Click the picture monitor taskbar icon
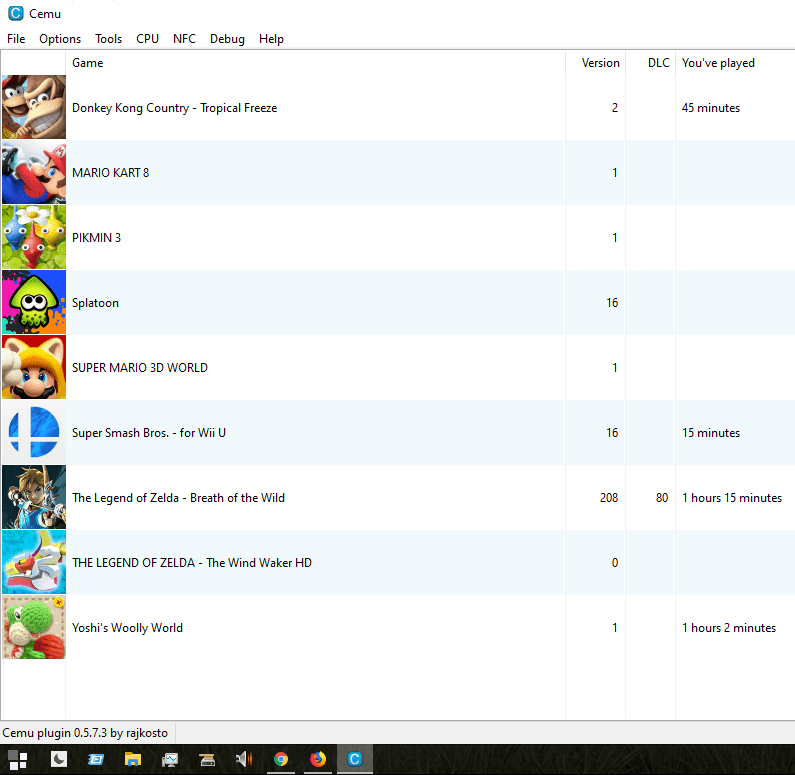795x775 pixels. click(170, 759)
